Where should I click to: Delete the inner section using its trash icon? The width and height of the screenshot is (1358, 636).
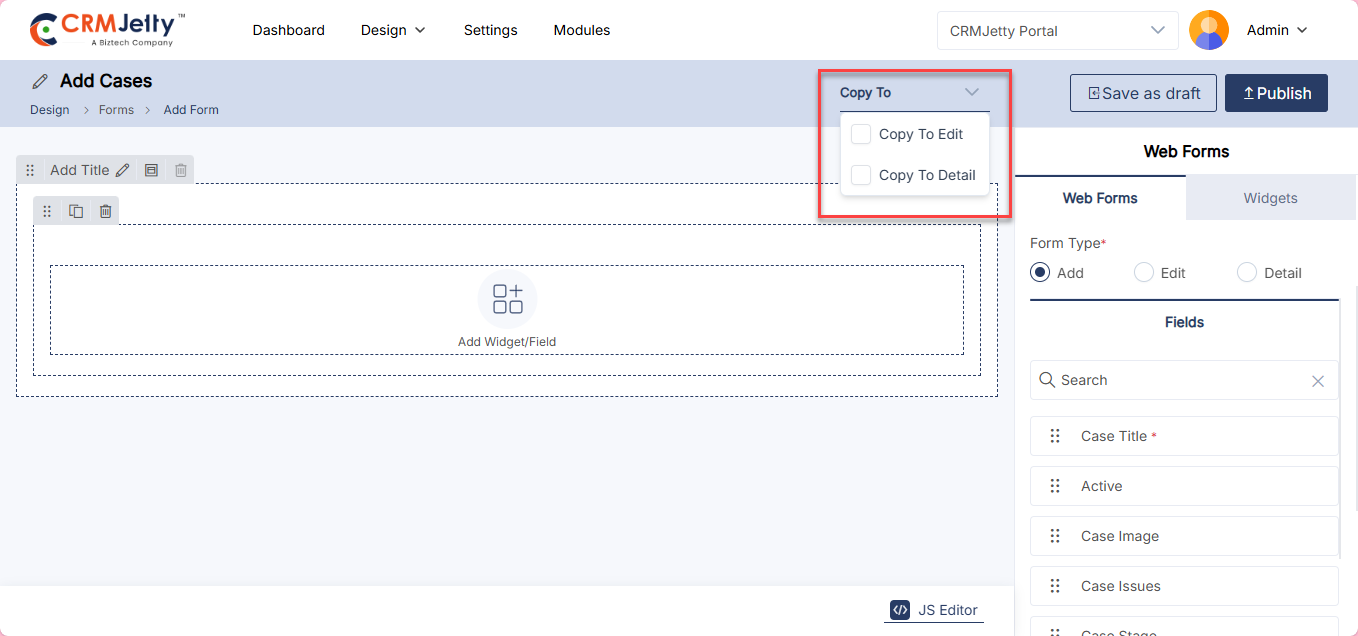click(105, 211)
